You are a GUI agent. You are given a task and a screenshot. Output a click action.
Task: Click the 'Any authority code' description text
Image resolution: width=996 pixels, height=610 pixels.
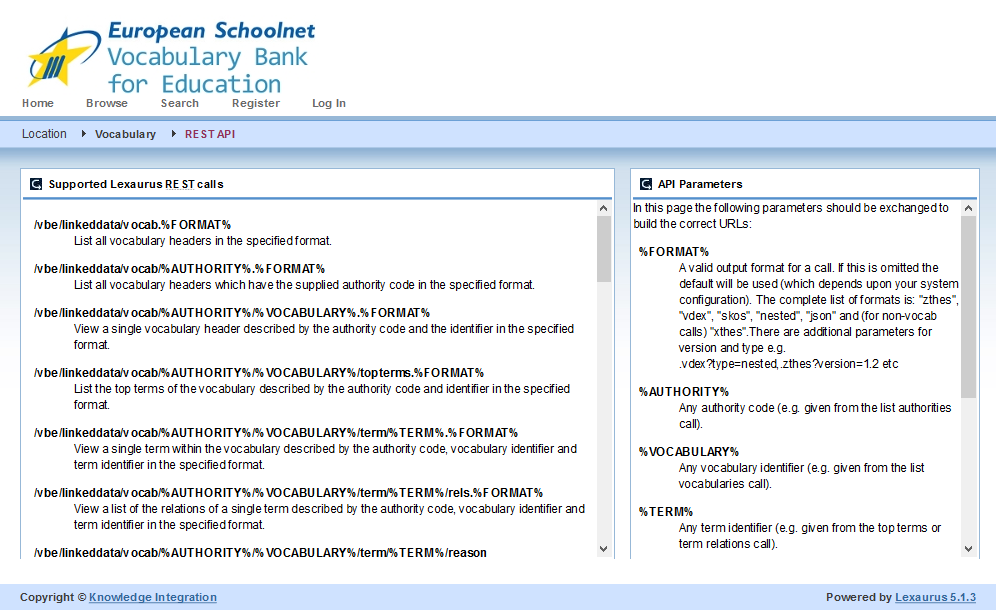(815, 416)
